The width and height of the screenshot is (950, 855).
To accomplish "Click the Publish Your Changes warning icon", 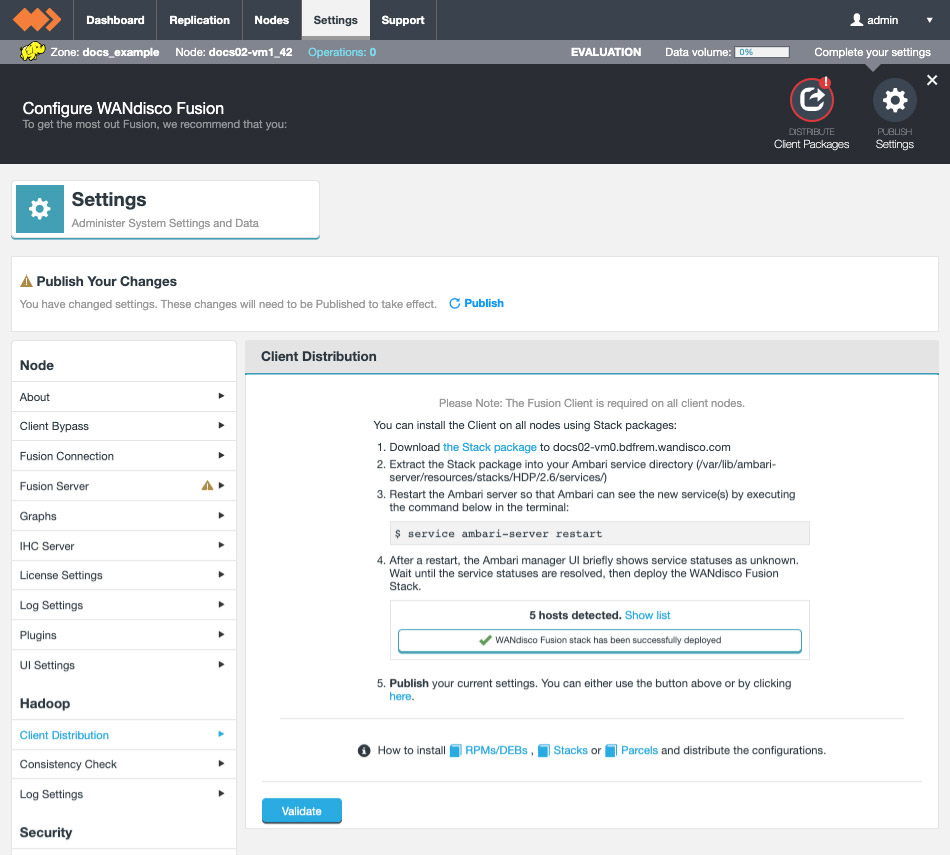I will [x=26, y=281].
